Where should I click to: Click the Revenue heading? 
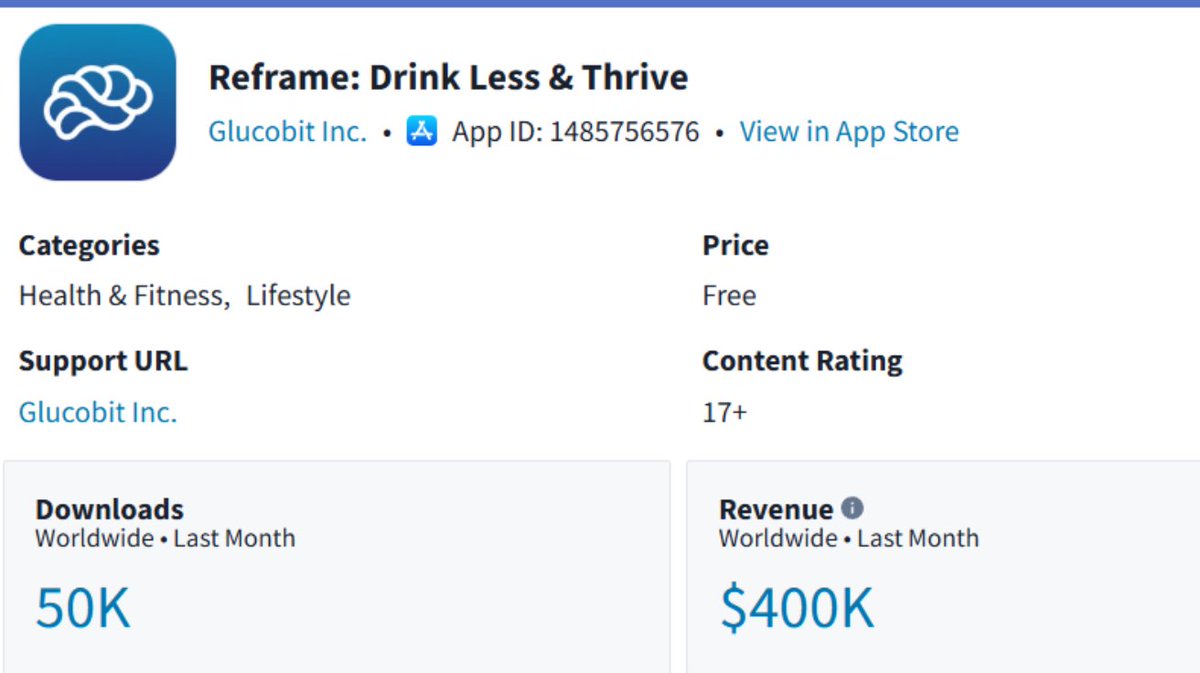click(x=776, y=509)
